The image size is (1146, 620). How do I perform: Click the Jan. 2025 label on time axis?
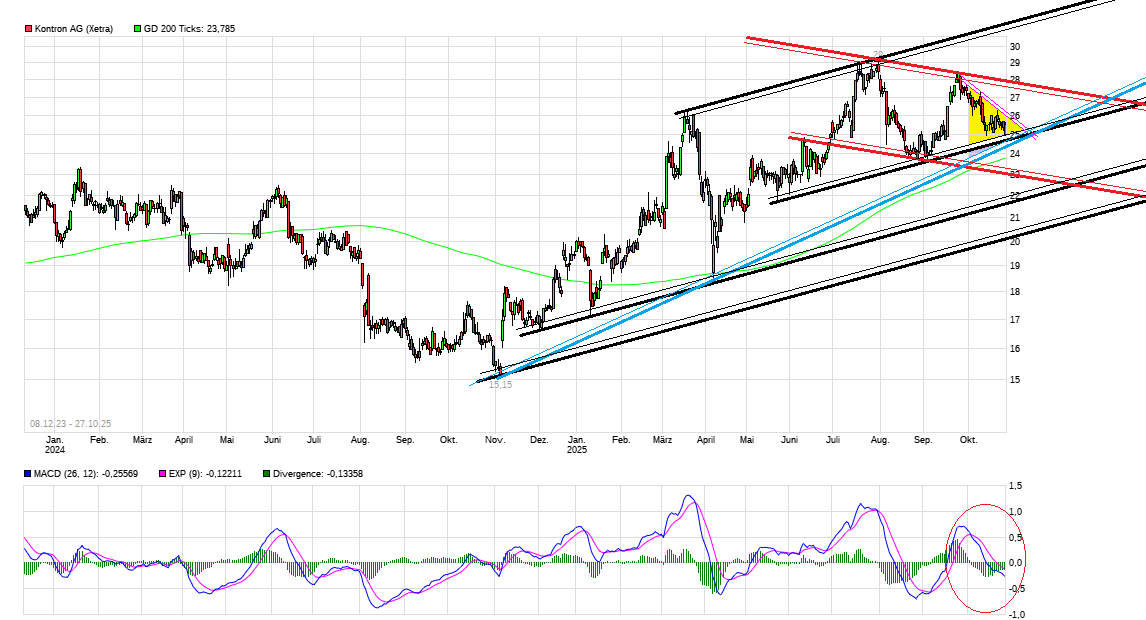577,445
